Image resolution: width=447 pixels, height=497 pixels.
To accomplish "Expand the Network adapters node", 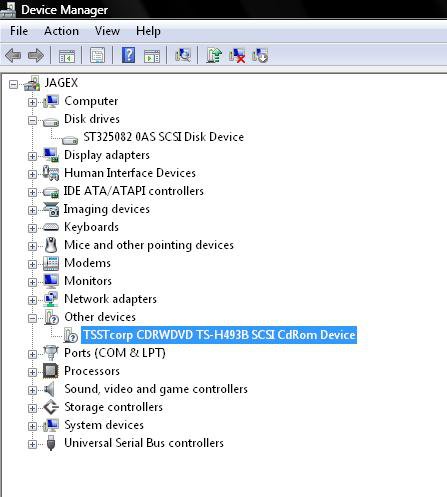I will pos(32,300).
